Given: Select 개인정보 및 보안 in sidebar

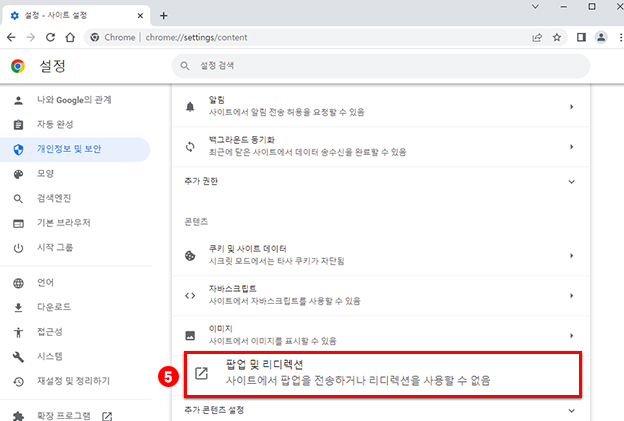Looking at the screenshot, I should tap(70, 149).
